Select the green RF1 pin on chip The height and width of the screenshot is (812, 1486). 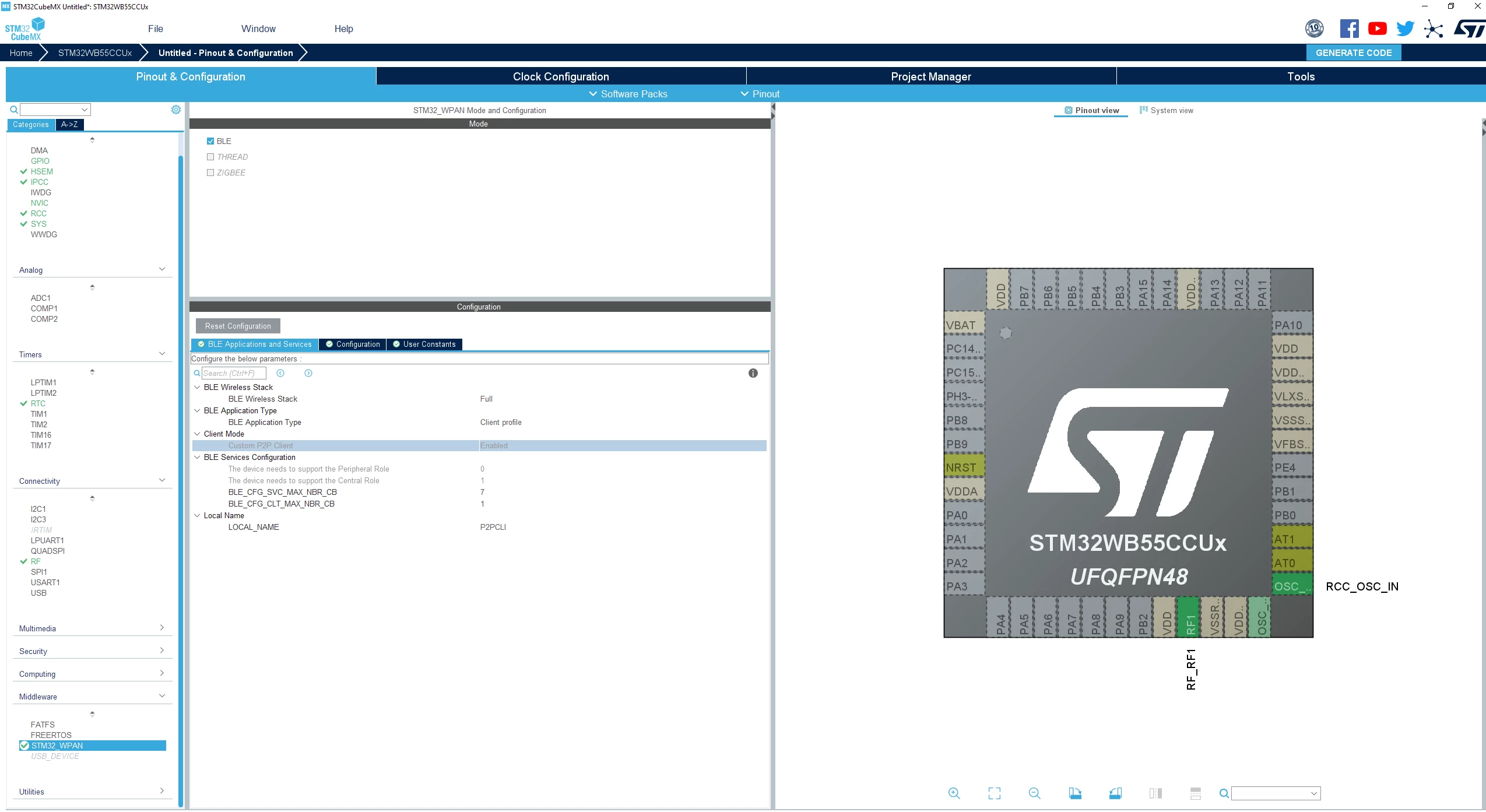[1190, 618]
